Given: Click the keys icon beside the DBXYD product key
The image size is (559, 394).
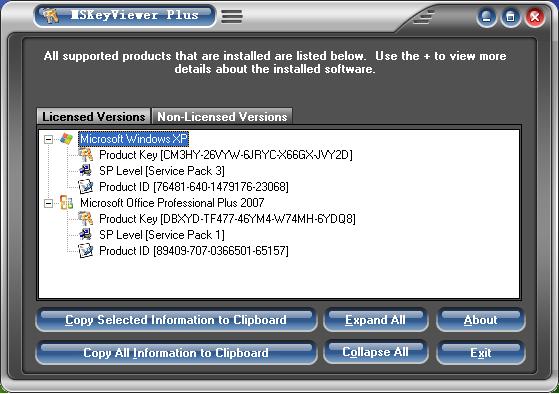Looking at the screenshot, I should point(86,219).
